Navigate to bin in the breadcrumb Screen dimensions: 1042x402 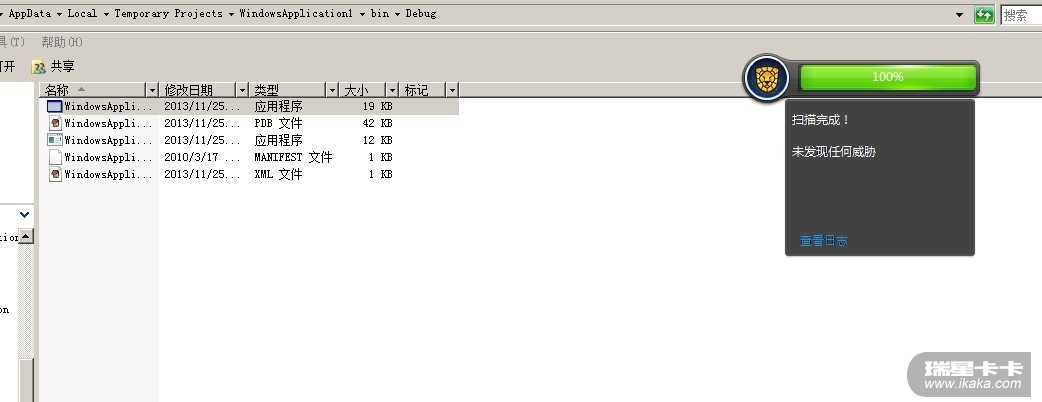(x=380, y=13)
